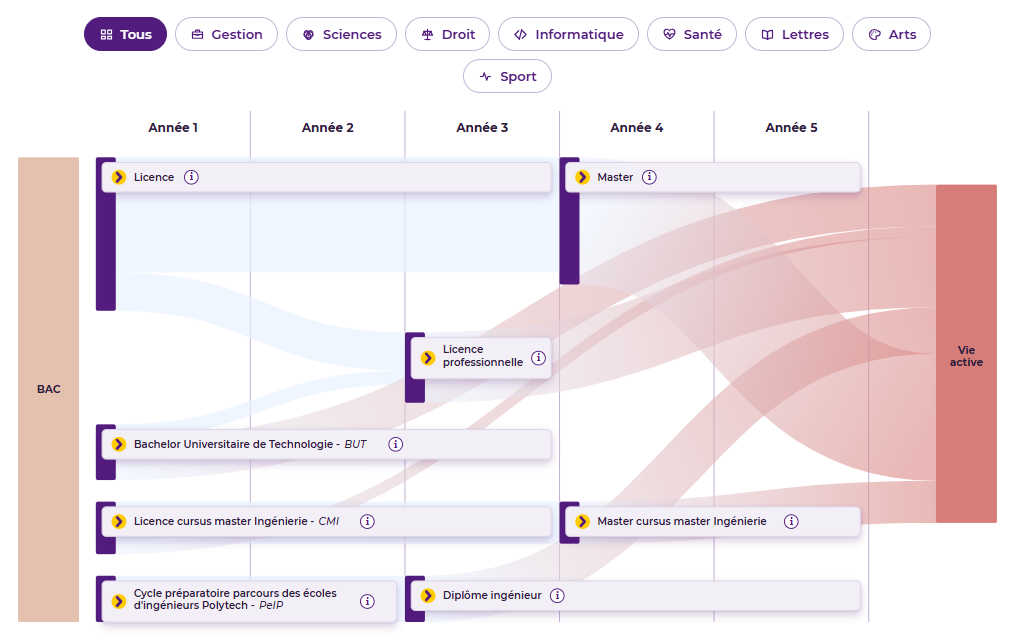The width and height of the screenshot is (1014, 643).
Task: Filter by Gestion category
Action: coord(226,34)
